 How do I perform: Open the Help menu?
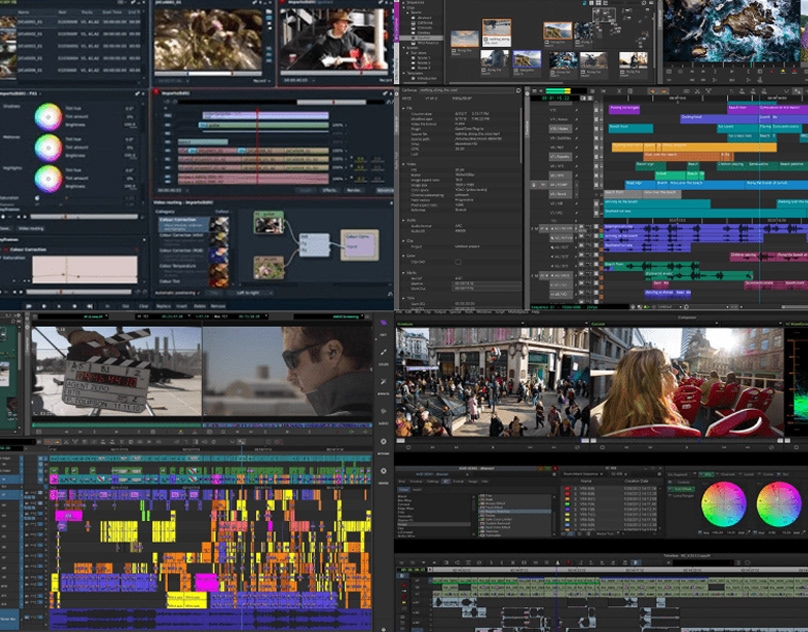[535, 312]
